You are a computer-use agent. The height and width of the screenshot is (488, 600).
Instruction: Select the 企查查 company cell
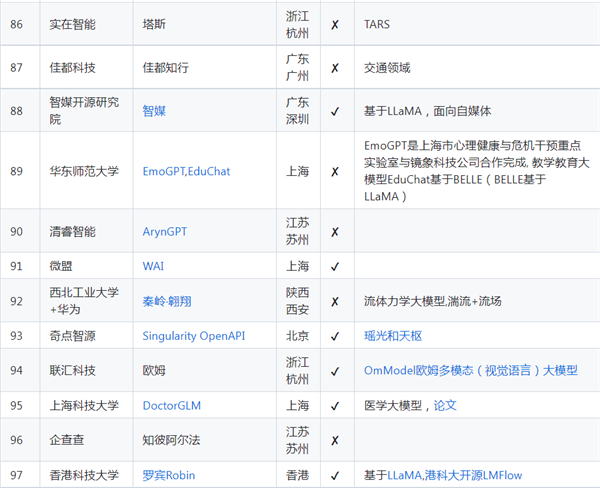[86, 440]
